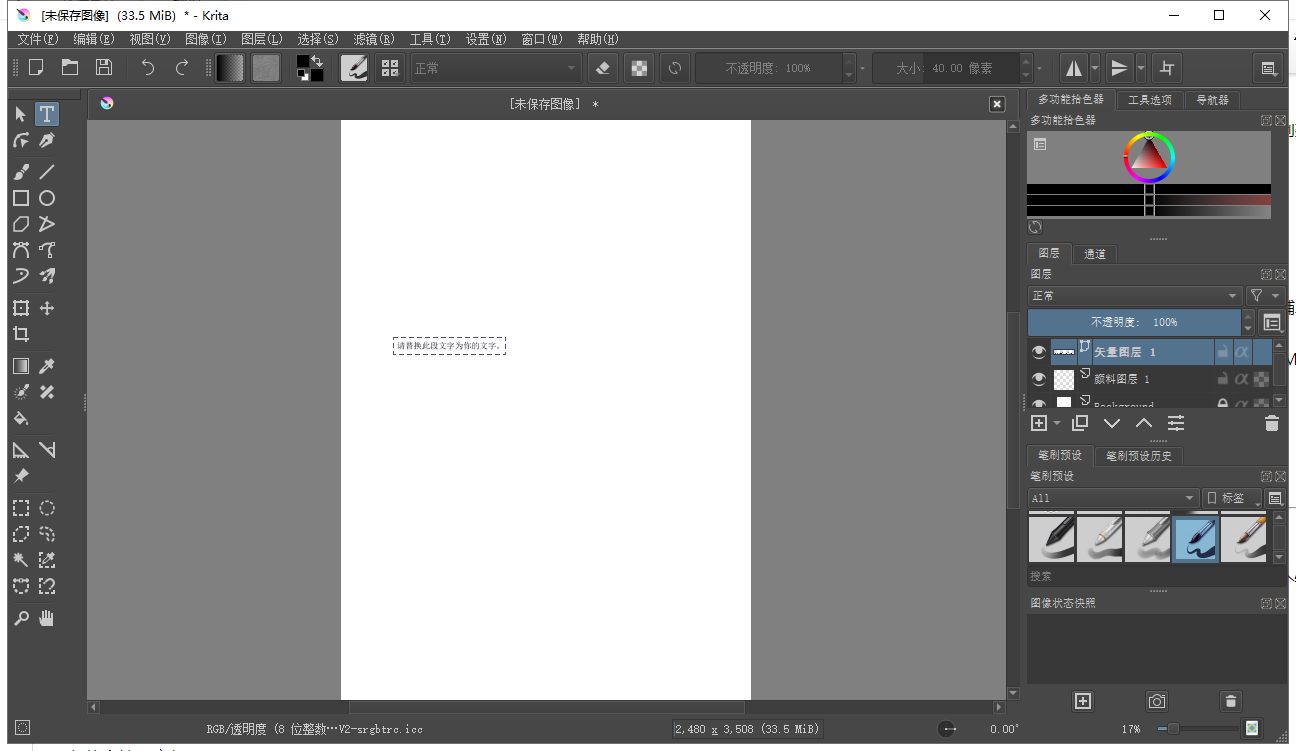Hide the 颜料图层 1 layer
The width and height of the screenshot is (1296, 751).
tap(1039, 379)
